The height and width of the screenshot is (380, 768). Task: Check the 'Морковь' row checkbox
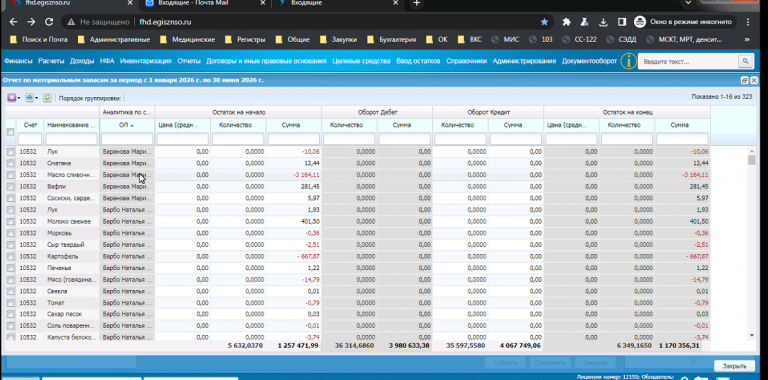pyautogui.click(x=10, y=233)
